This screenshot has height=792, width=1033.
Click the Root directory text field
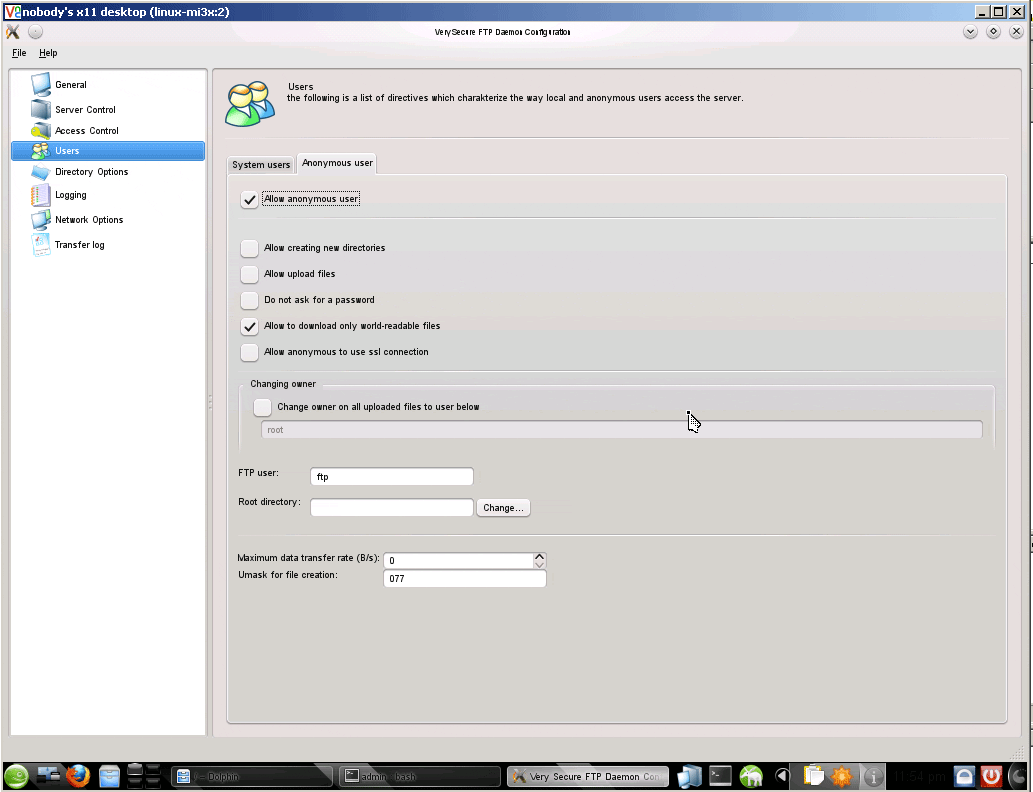391,507
